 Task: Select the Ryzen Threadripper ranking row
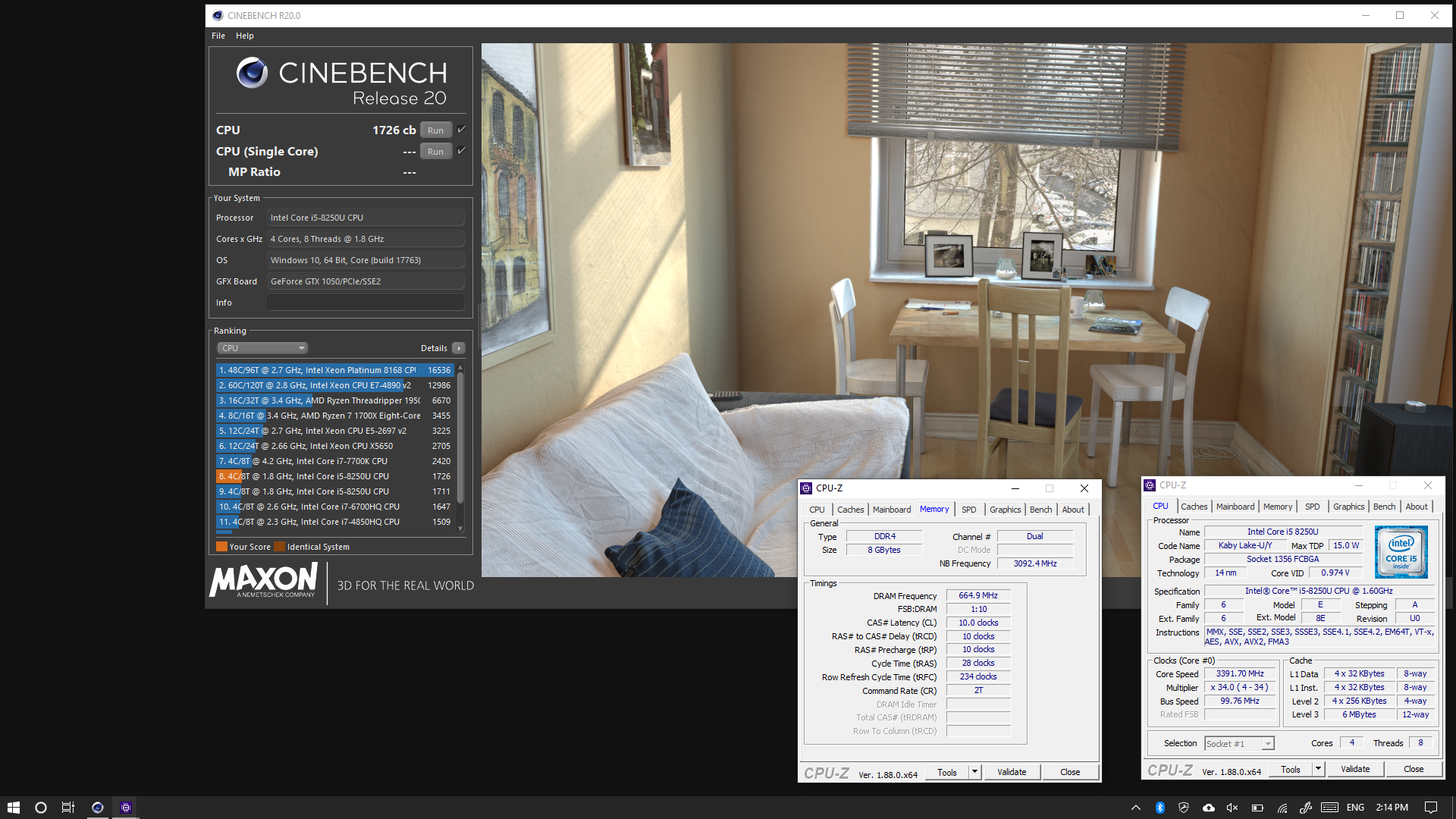click(334, 400)
